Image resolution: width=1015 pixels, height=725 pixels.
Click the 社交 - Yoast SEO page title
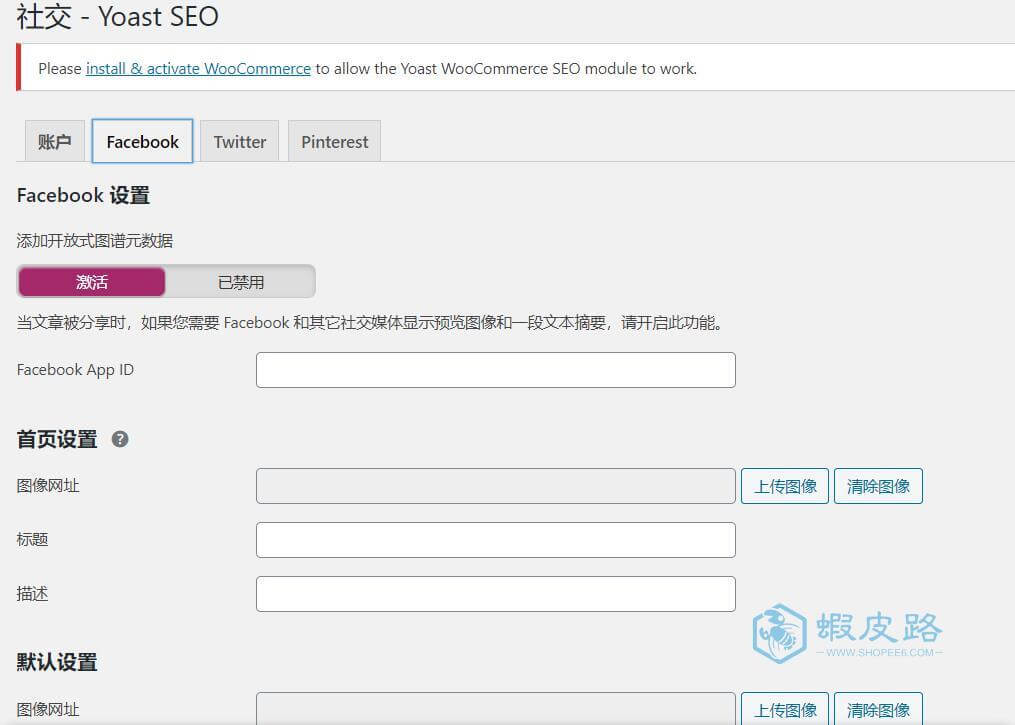[x=117, y=16]
